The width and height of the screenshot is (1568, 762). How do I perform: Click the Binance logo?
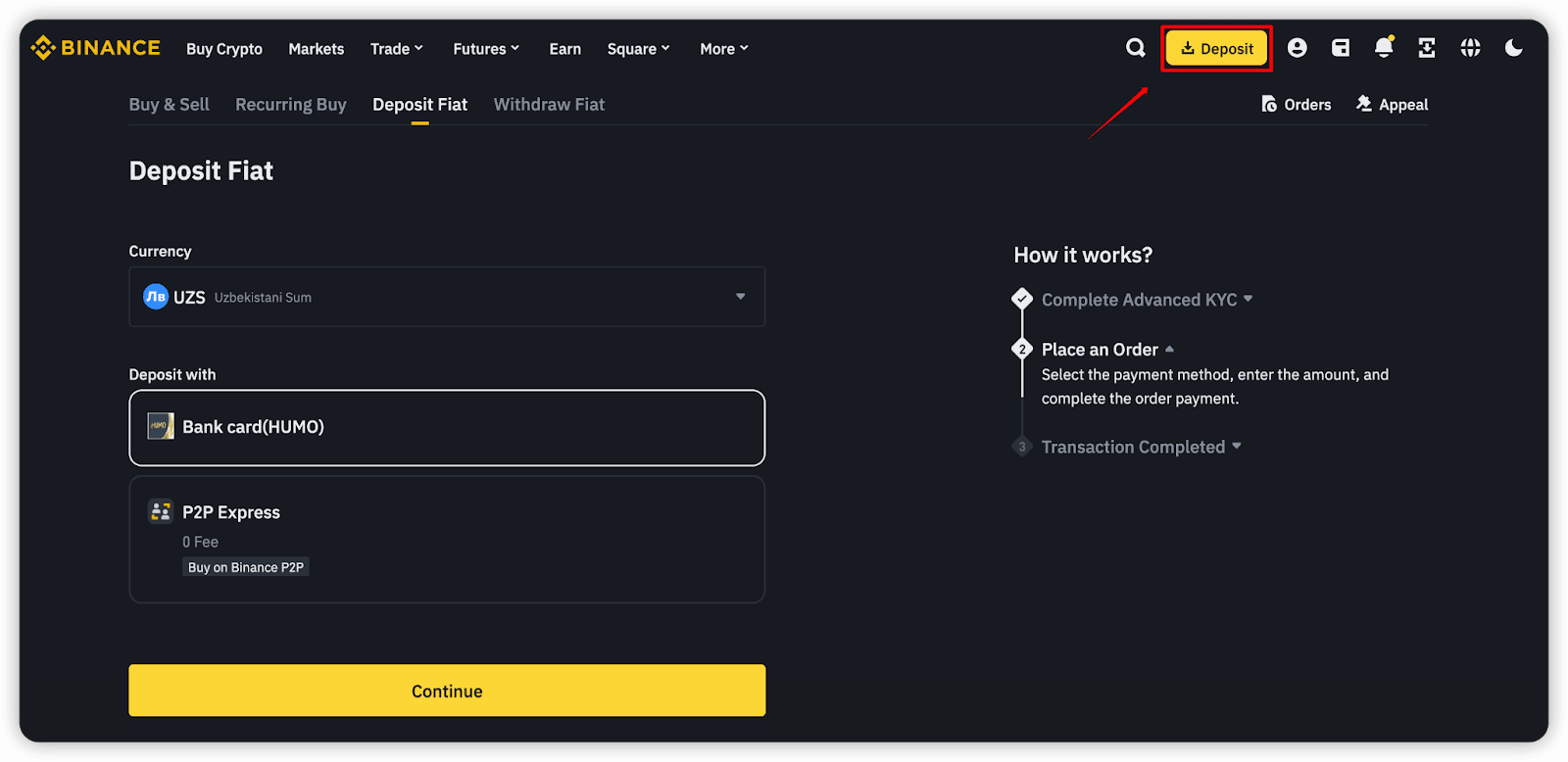(x=95, y=48)
